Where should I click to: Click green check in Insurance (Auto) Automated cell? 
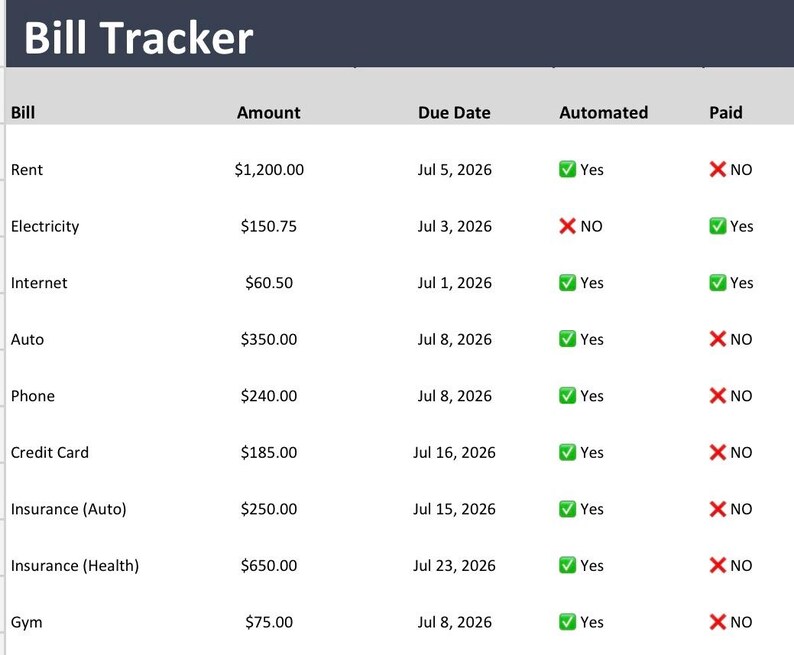pos(567,509)
